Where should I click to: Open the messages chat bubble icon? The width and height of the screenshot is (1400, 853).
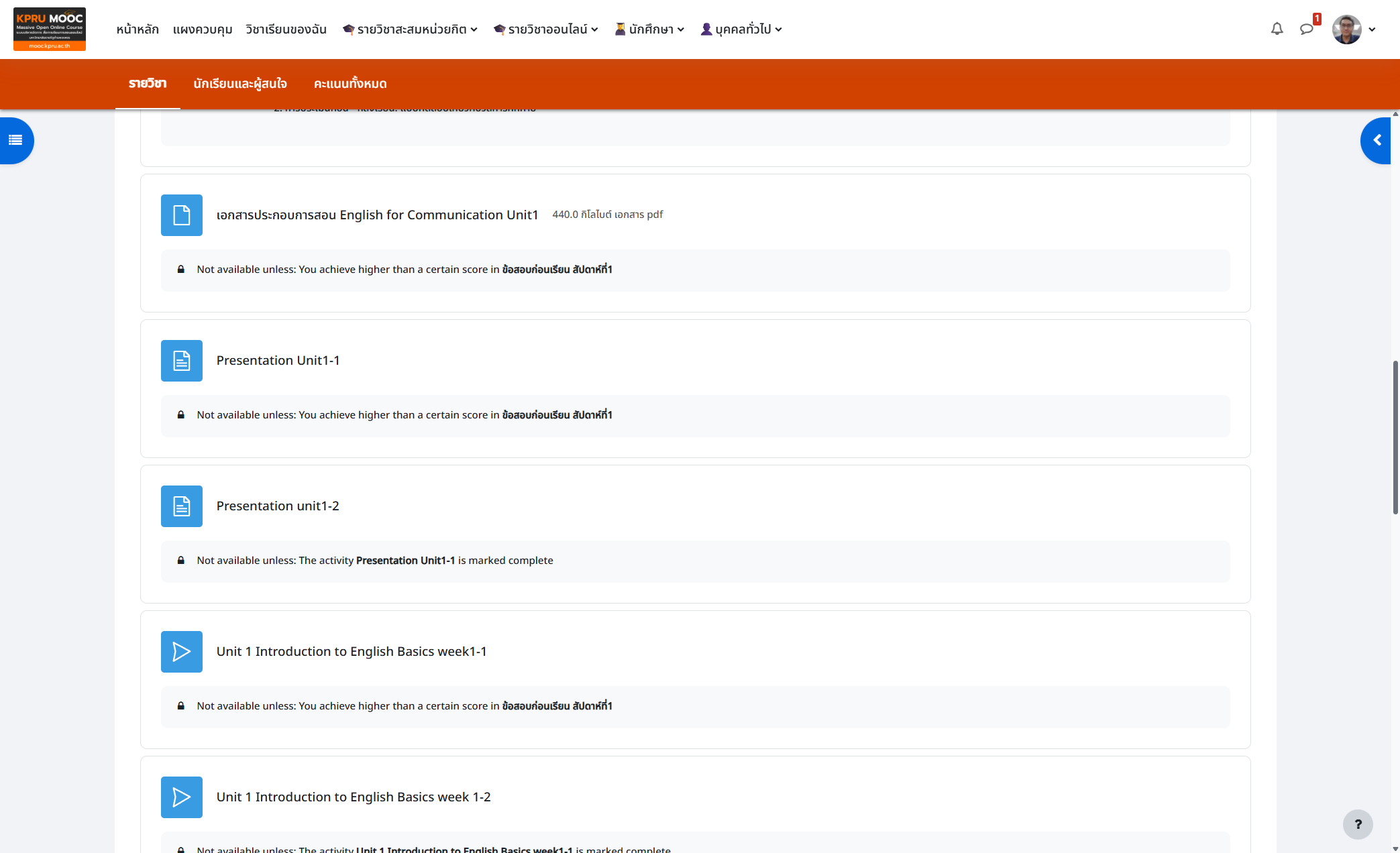(x=1306, y=29)
